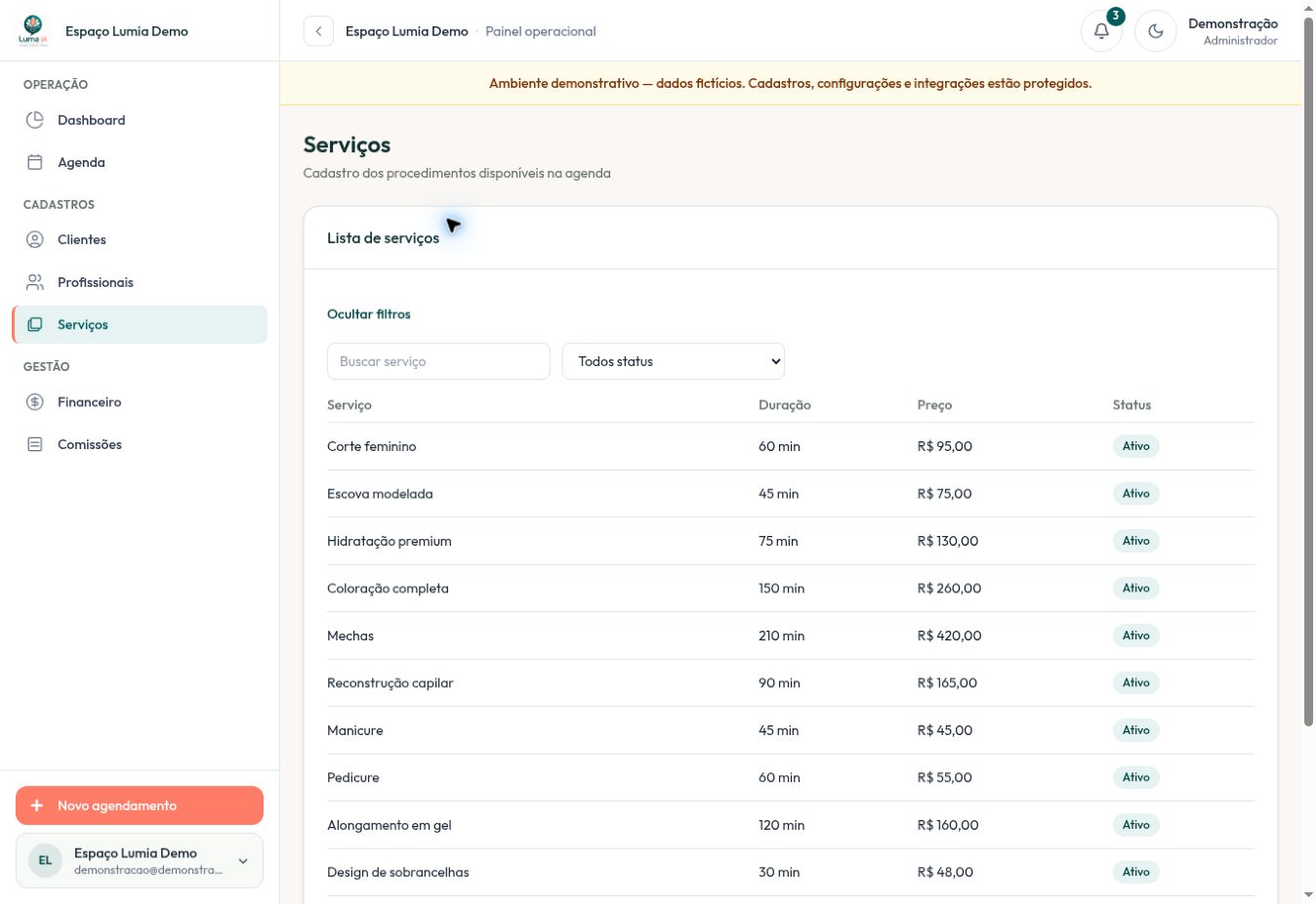Click the back chevron button
The height and width of the screenshot is (904, 1316).
(x=318, y=31)
